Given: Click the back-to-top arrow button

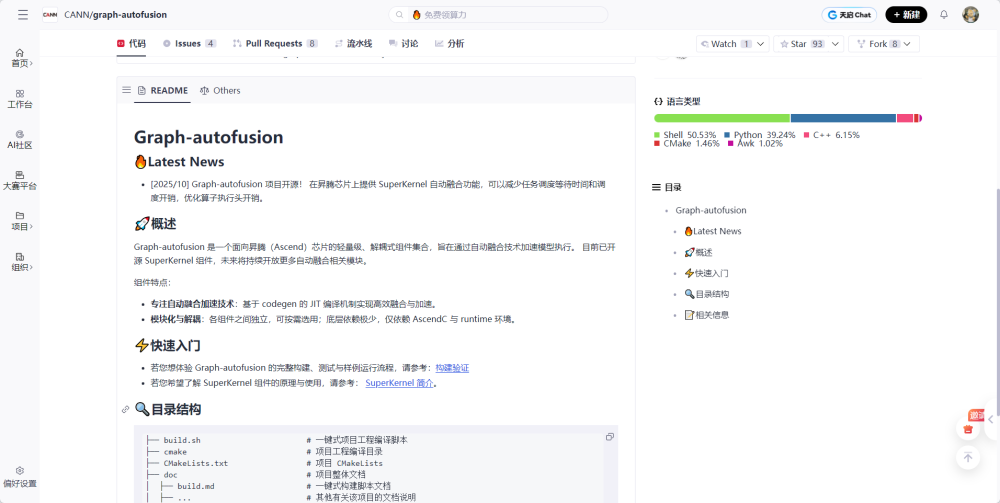Looking at the screenshot, I should click(x=967, y=457).
